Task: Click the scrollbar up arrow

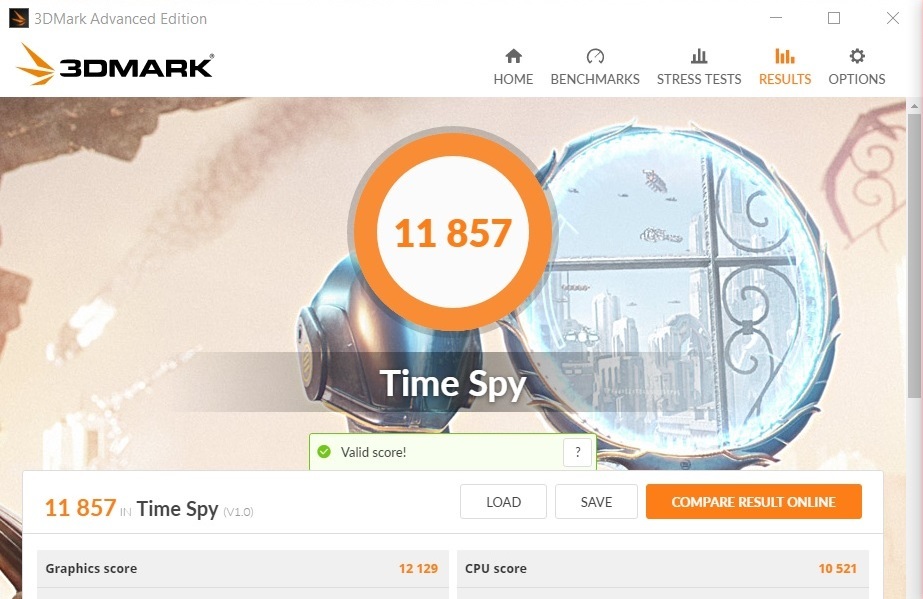Action: [914, 107]
